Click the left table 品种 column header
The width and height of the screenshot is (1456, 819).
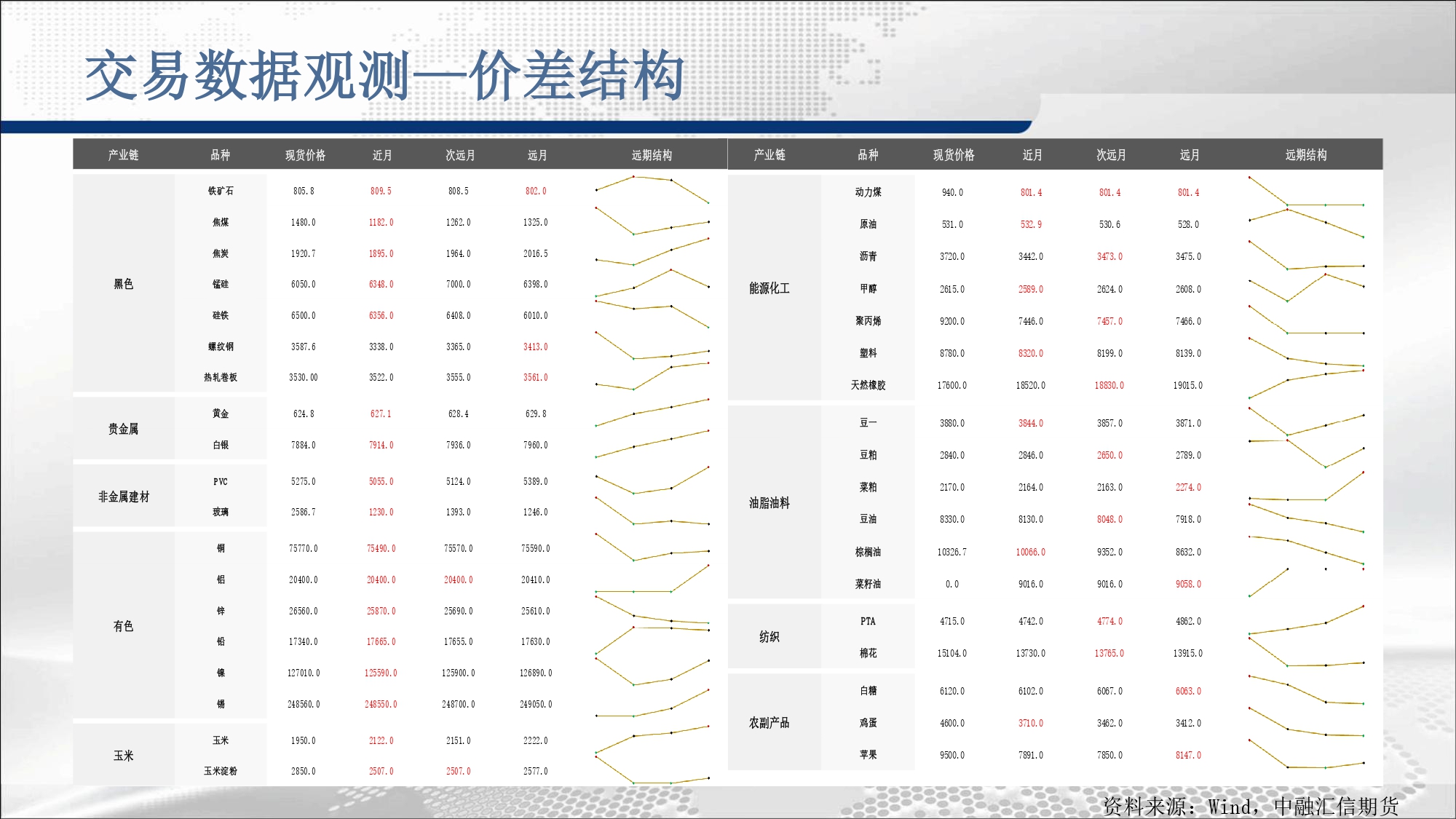coord(220,155)
